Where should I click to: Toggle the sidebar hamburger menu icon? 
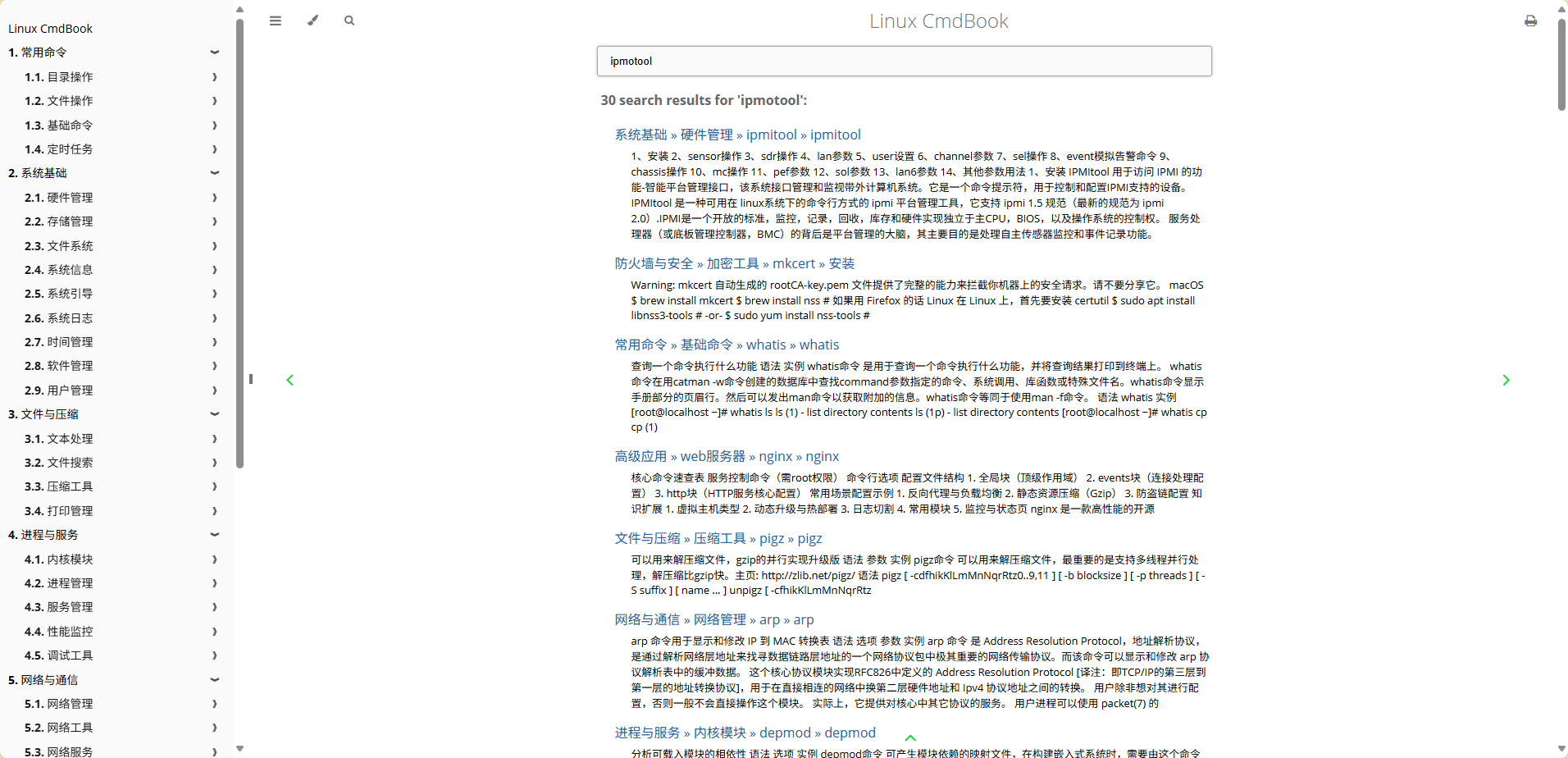click(x=276, y=21)
